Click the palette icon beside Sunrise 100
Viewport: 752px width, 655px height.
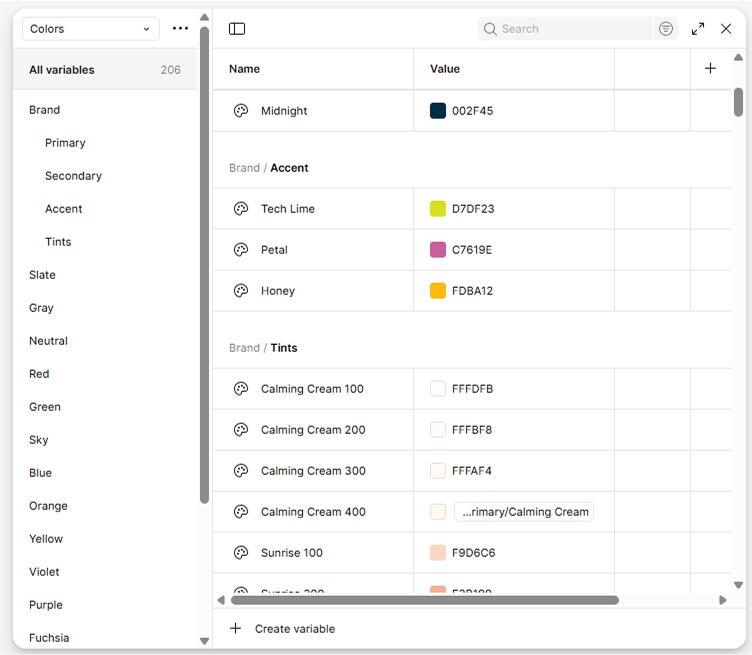click(241, 553)
